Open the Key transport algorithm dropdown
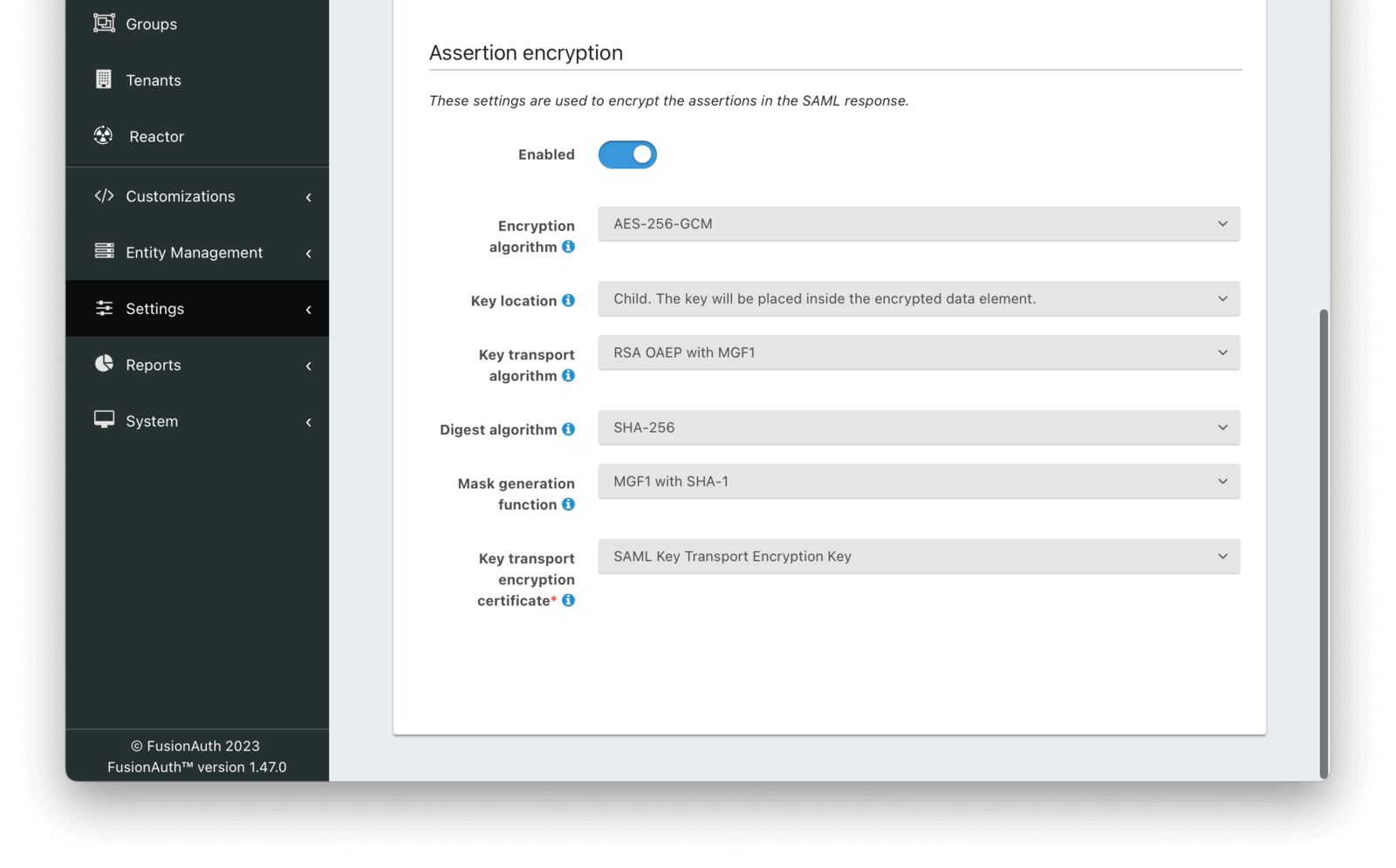This screenshot has width=1396, height=868. click(918, 352)
